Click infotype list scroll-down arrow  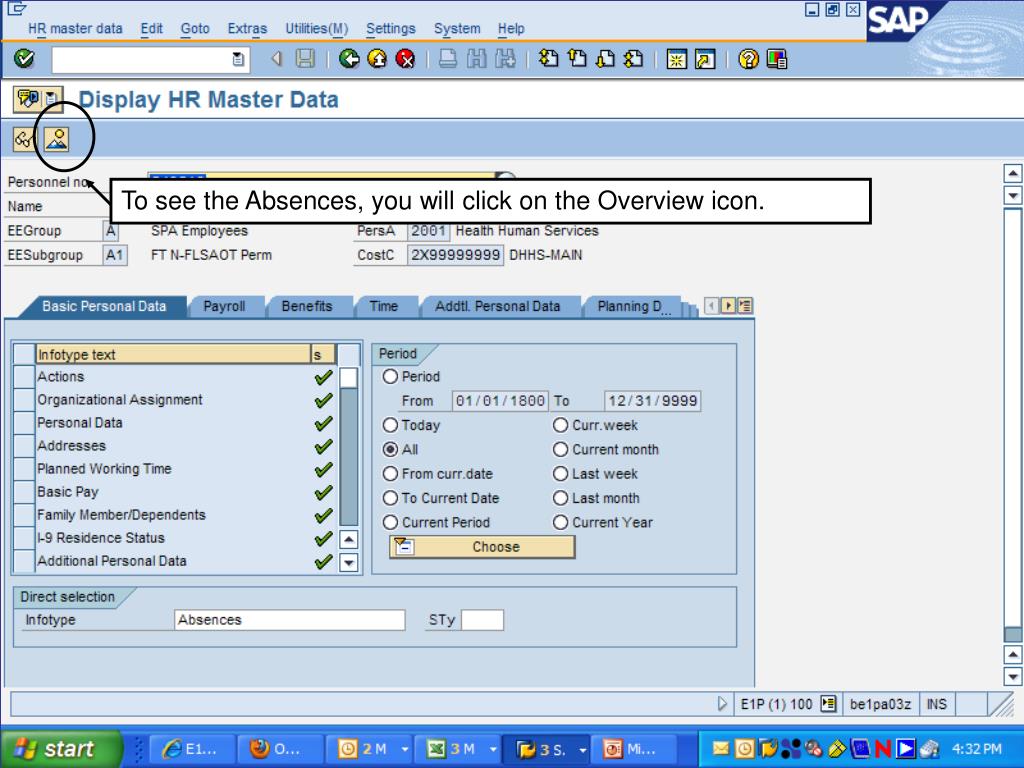[x=349, y=562]
